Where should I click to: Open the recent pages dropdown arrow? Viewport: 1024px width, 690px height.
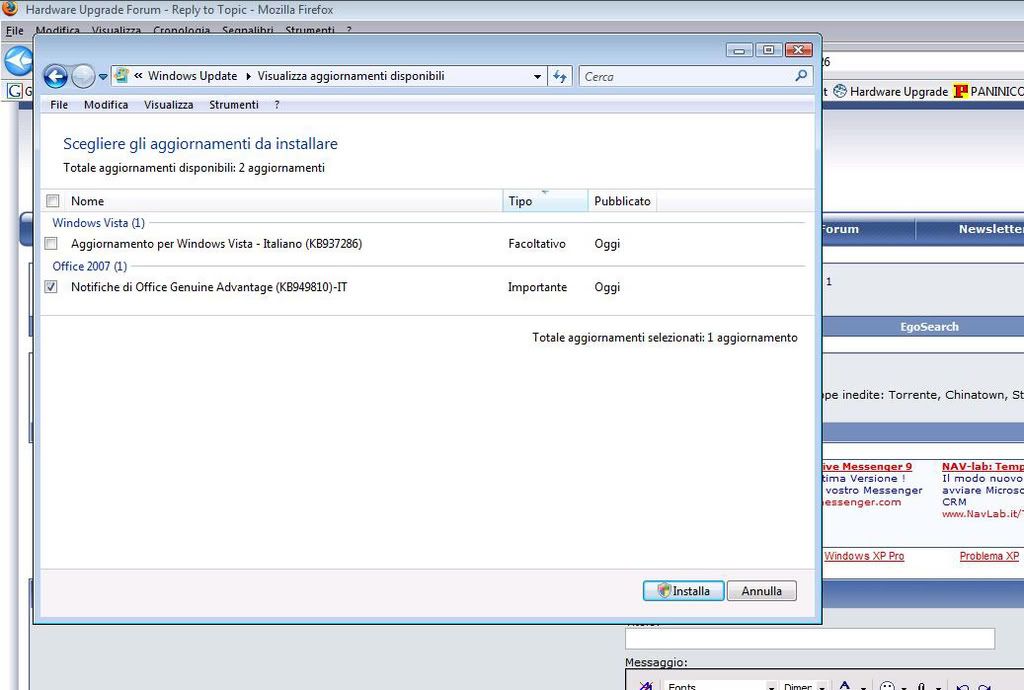pyautogui.click(x=103, y=77)
